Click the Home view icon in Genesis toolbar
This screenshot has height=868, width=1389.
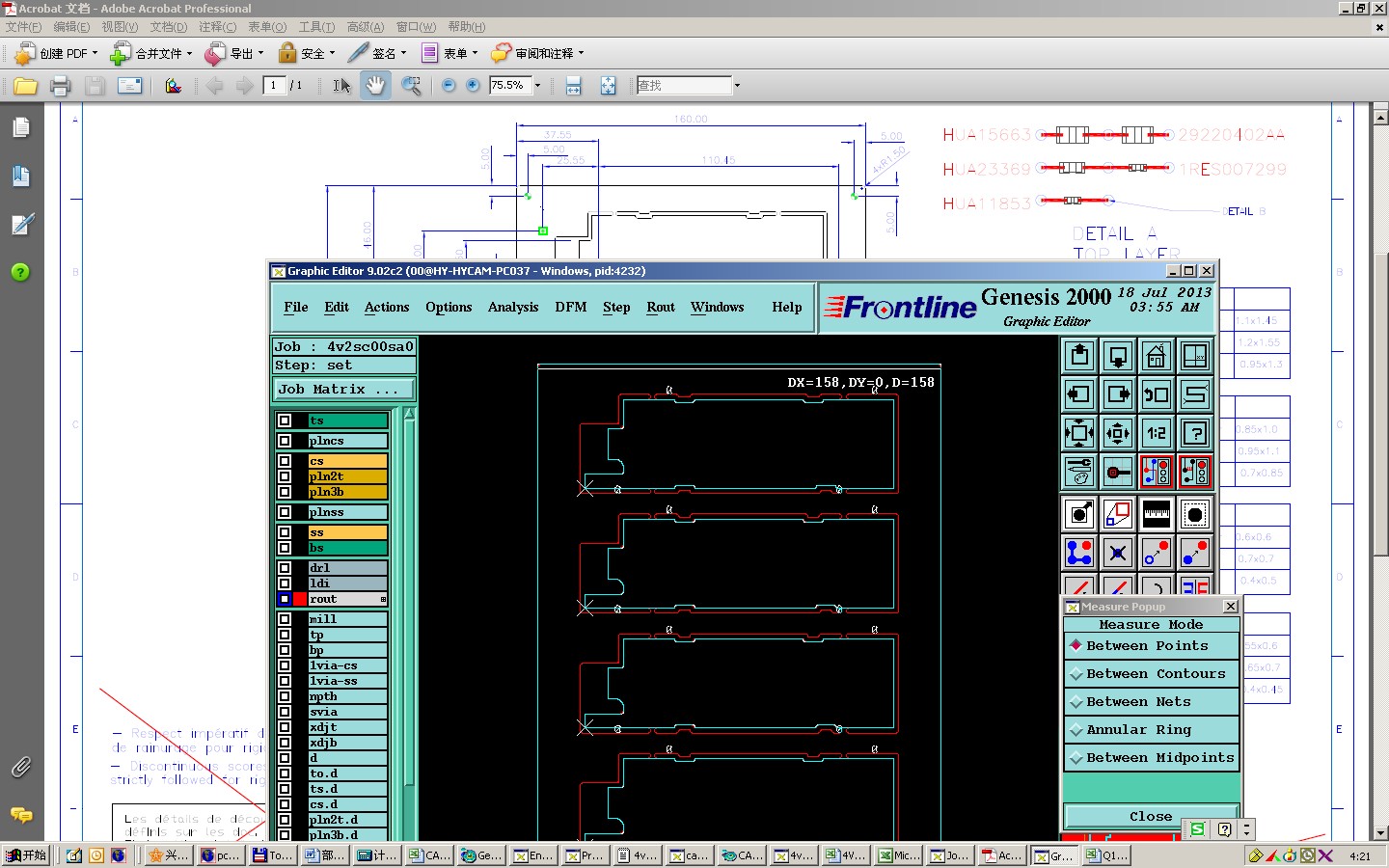(x=1156, y=356)
